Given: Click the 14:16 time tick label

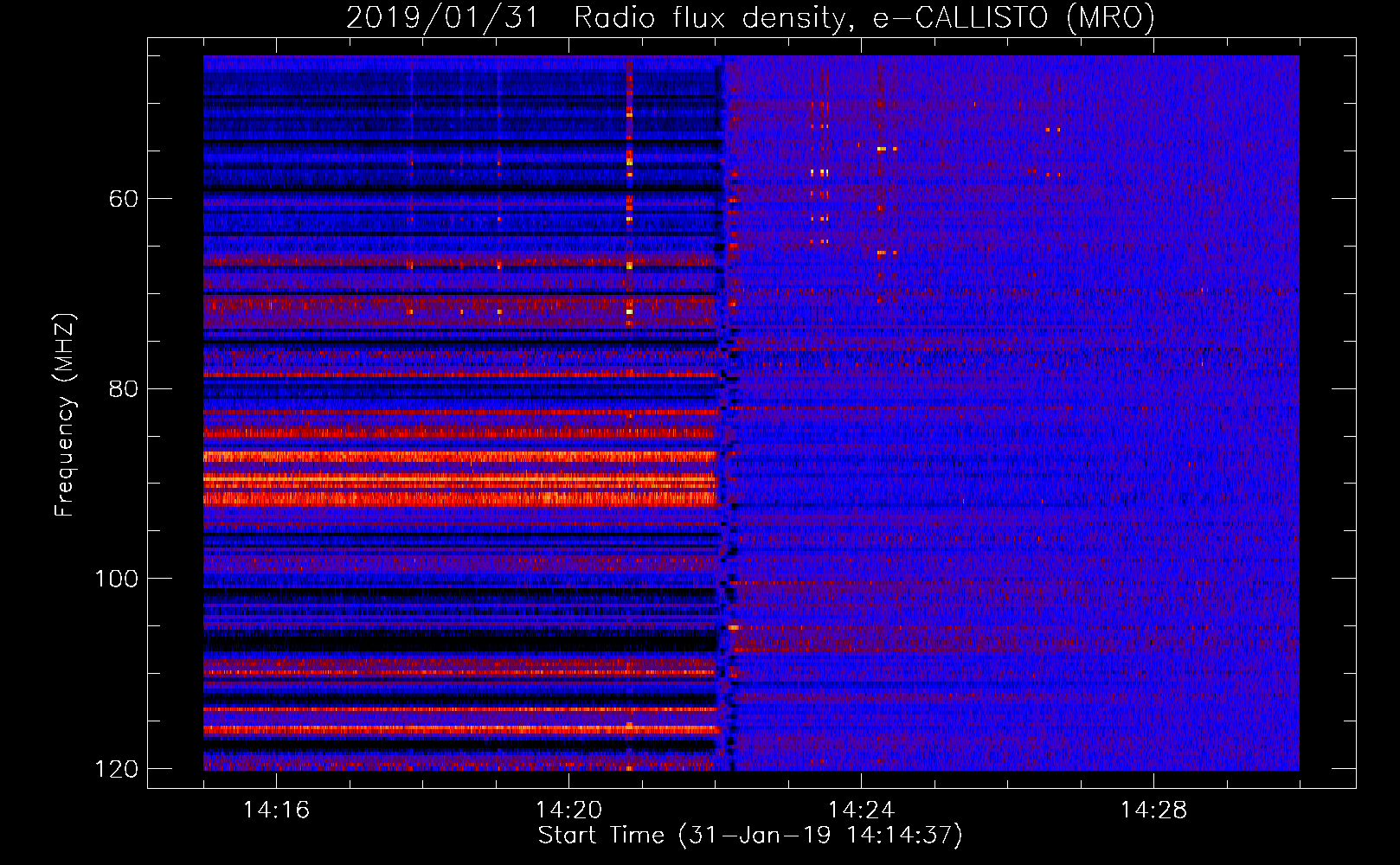Looking at the screenshot, I should click(276, 810).
